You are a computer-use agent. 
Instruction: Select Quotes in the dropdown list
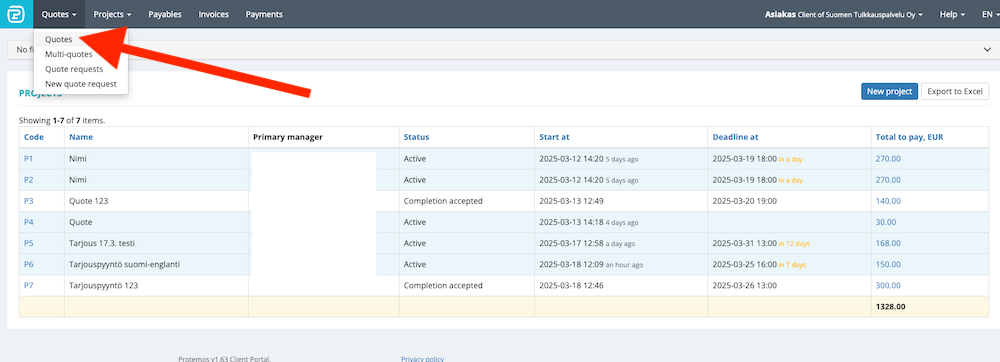click(x=59, y=39)
